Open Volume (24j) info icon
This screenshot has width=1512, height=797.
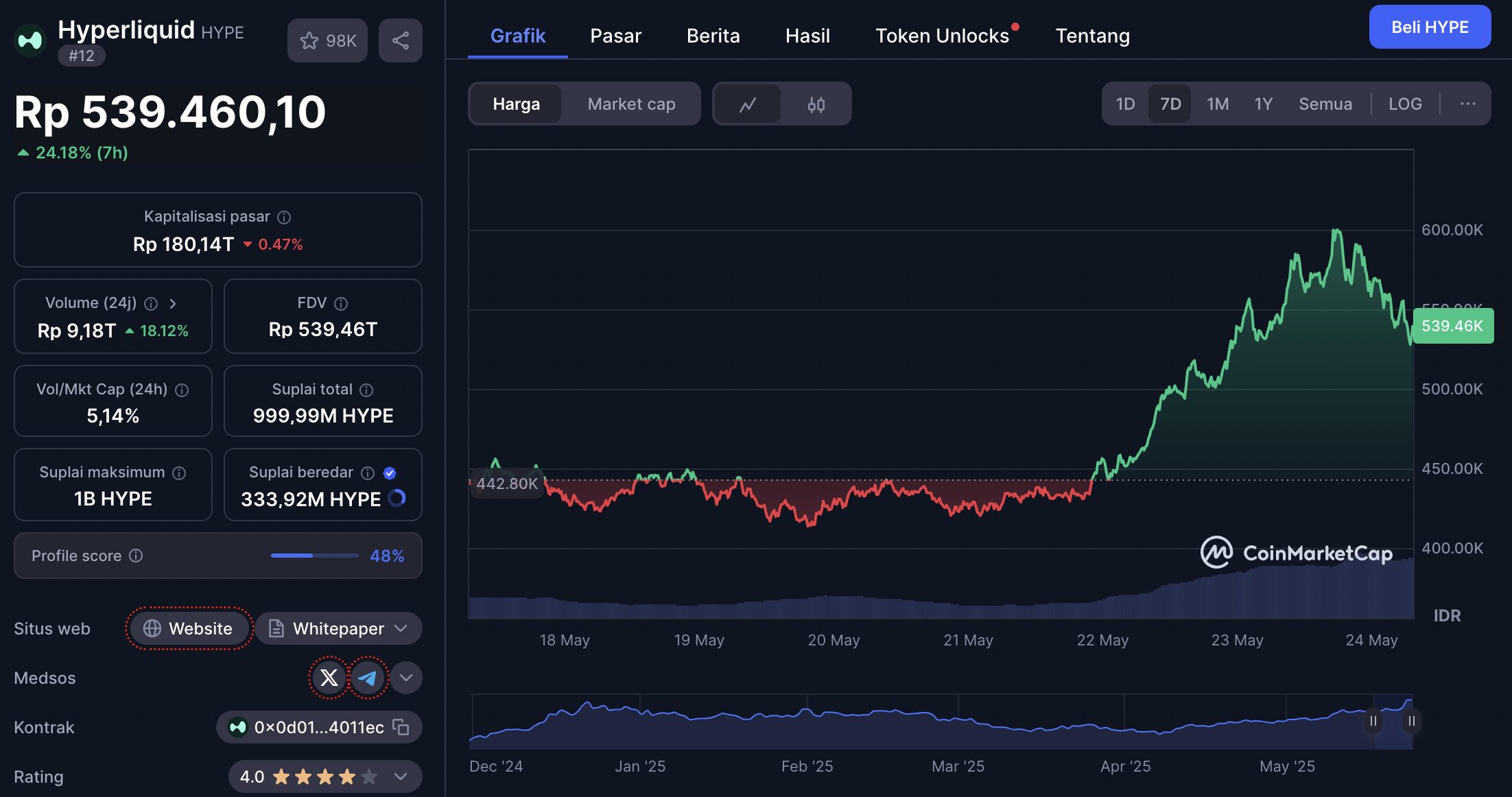point(151,304)
